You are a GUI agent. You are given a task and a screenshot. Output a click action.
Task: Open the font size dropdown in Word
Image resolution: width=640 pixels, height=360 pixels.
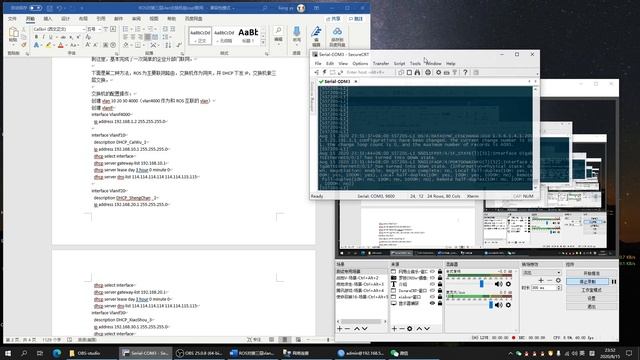(x=100, y=29)
